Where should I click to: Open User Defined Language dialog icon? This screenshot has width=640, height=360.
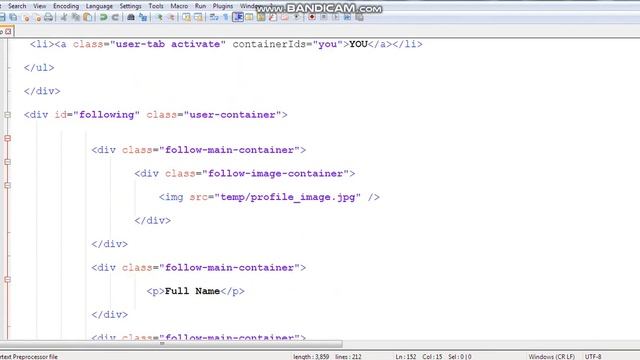click(x=249, y=17)
